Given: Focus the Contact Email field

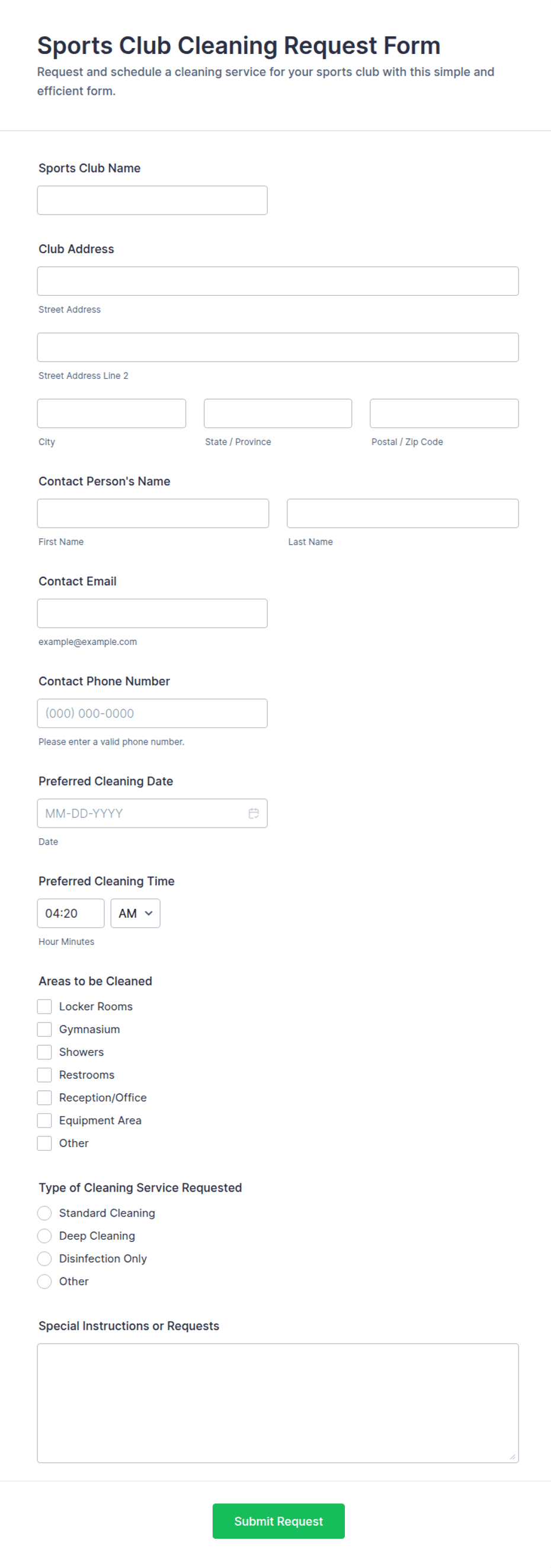Looking at the screenshot, I should (x=152, y=614).
